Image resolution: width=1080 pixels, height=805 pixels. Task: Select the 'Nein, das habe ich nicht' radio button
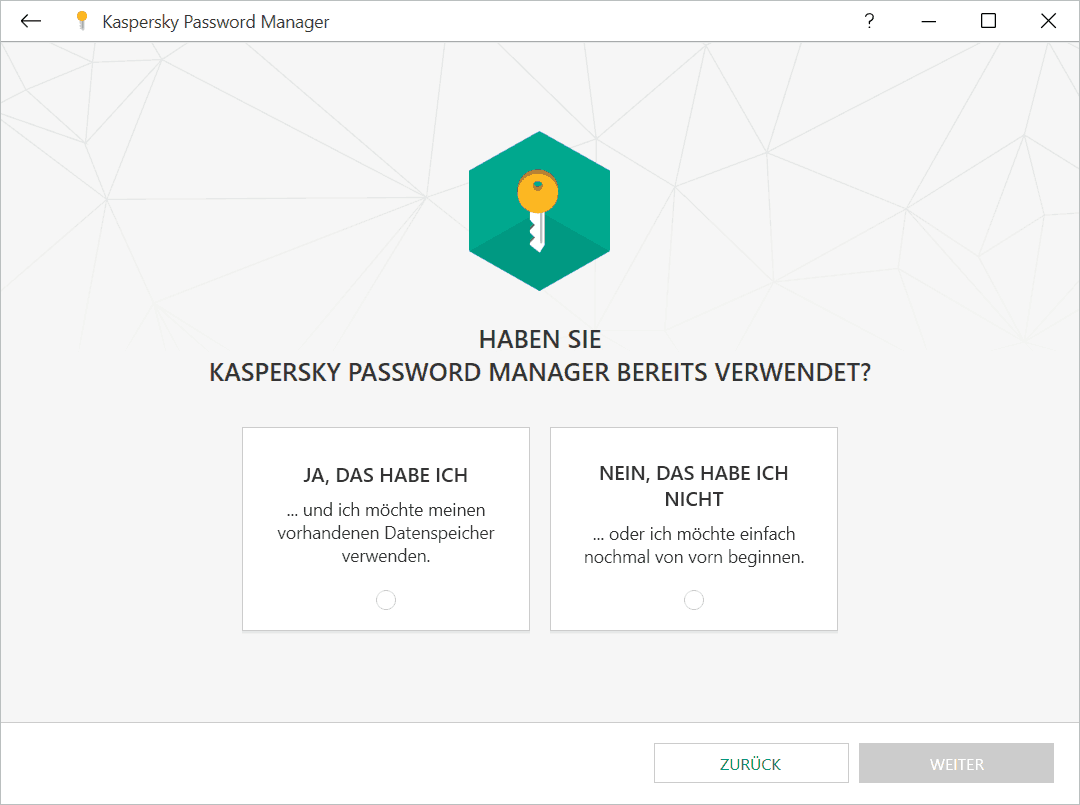pyautogui.click(x=694, y=600)
